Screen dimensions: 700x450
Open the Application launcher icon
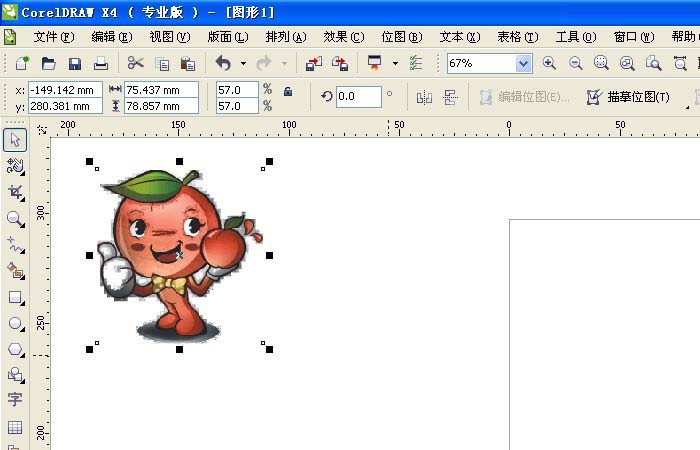tap(374, 63)
